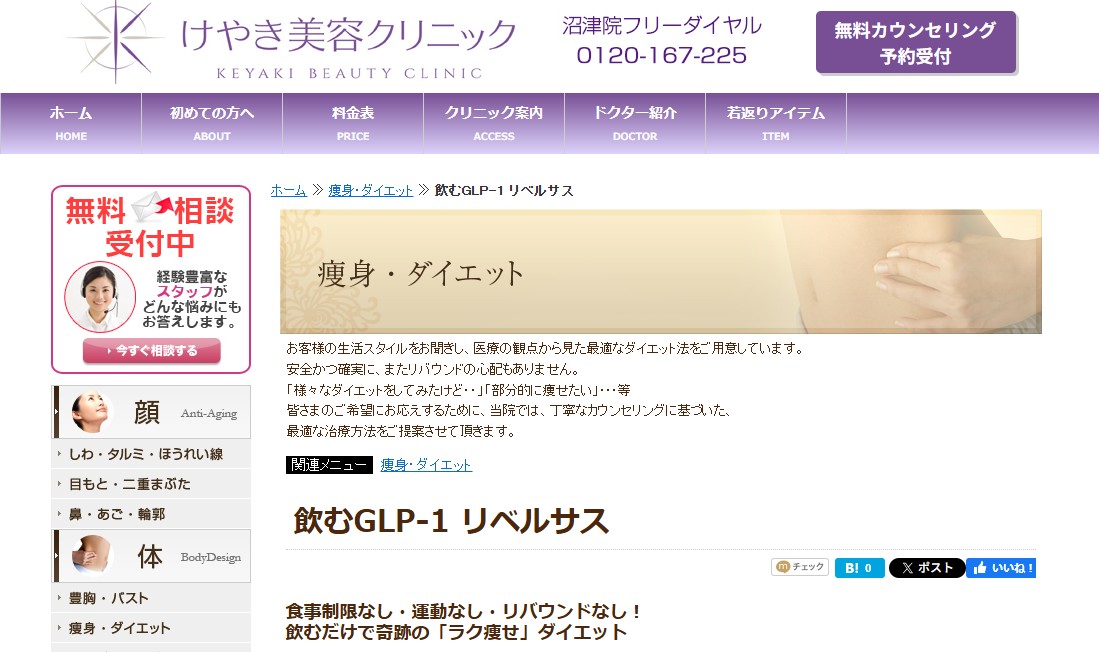Click the 無料カウンセリング予約受付 button
Image resolution: width=1099 pixels, height=652 pixels.
[916, 42]
